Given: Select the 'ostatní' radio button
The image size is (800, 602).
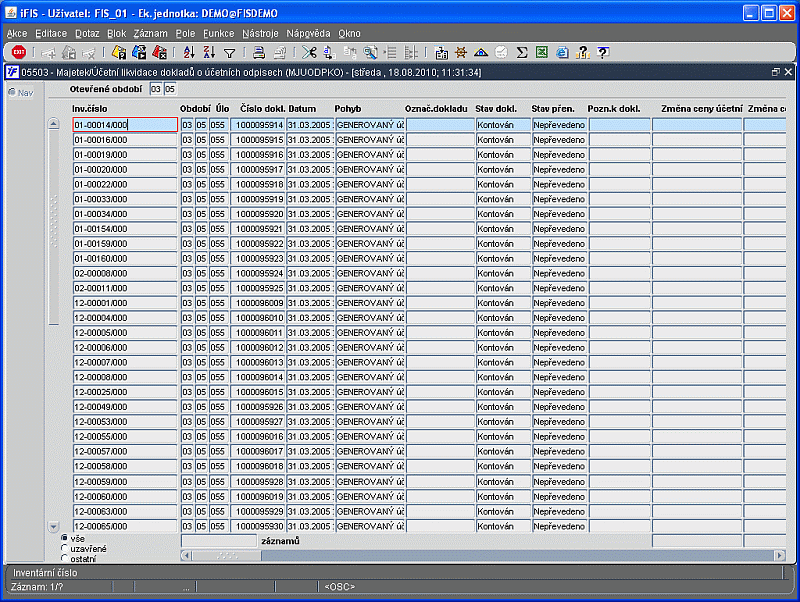Looking at the screenshot, I should pos(64,559).
